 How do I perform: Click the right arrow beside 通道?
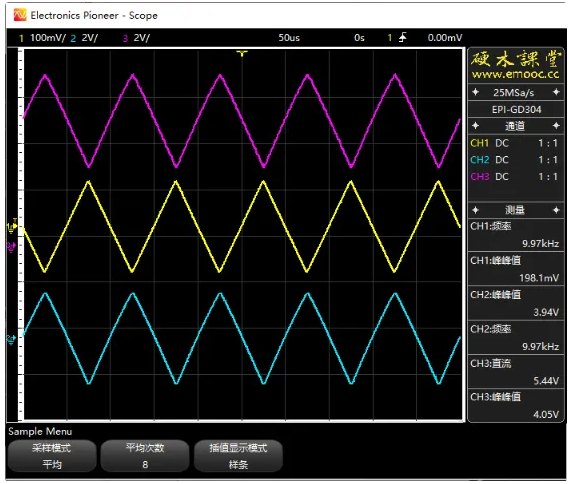pyautogui.click(x=556, y=126)
